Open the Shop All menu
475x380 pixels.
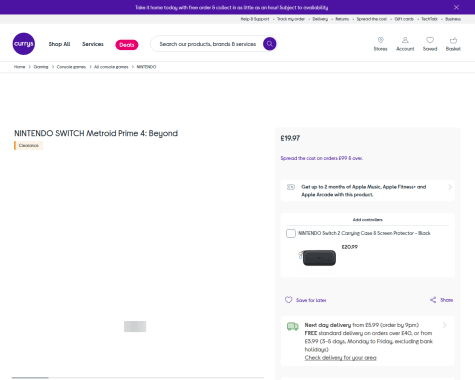click(59, 44)
